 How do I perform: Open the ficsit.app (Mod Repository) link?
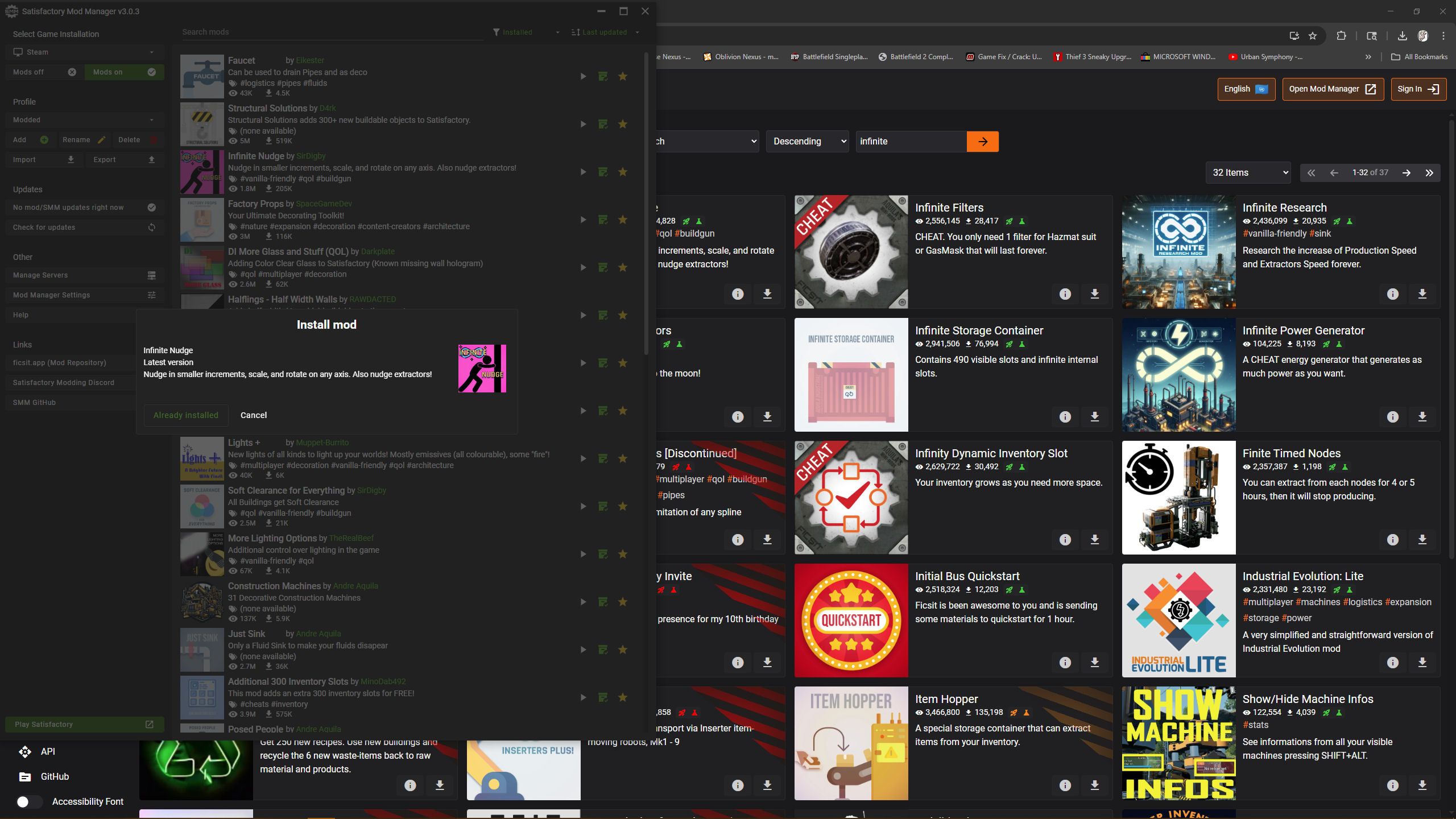coord(71,363)
